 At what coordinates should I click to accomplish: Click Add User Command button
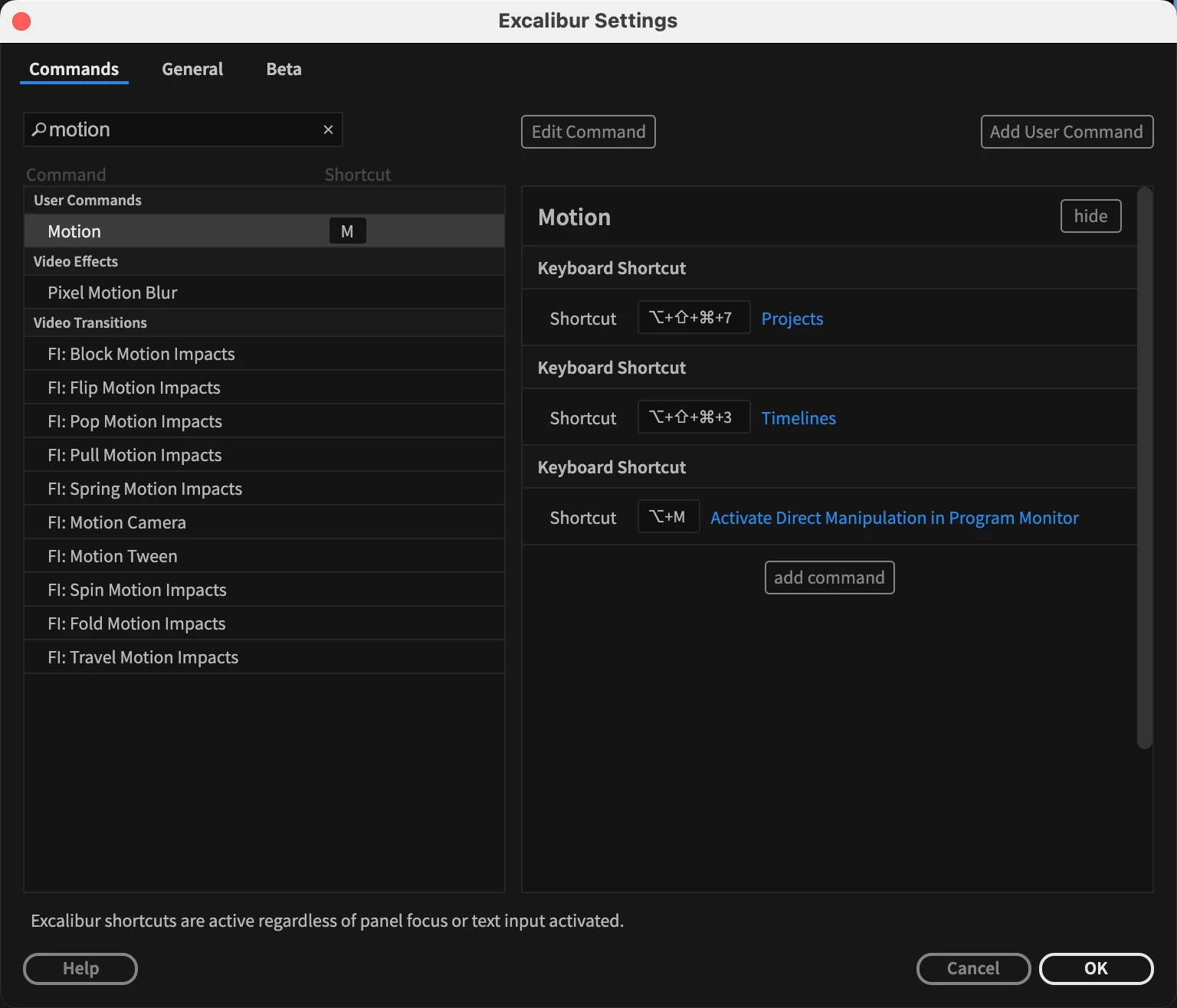(1067, 132)
